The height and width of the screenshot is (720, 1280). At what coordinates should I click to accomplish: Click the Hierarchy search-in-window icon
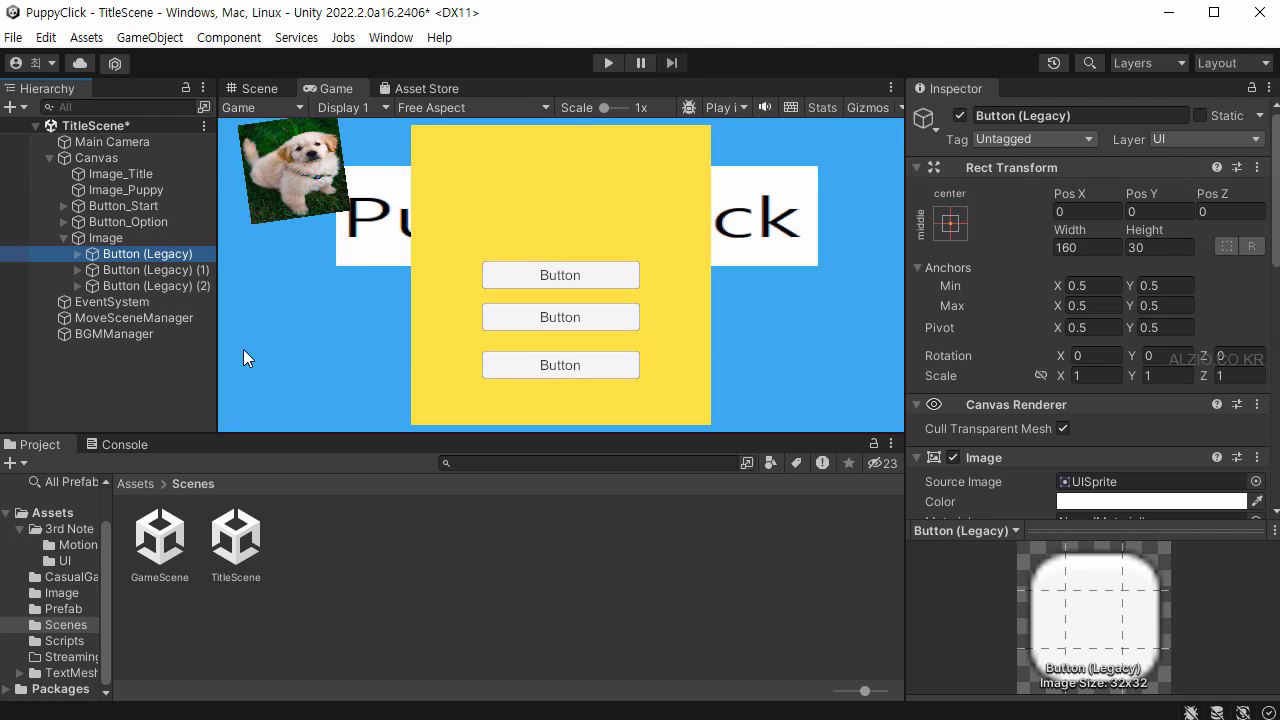tap(204, 107)
